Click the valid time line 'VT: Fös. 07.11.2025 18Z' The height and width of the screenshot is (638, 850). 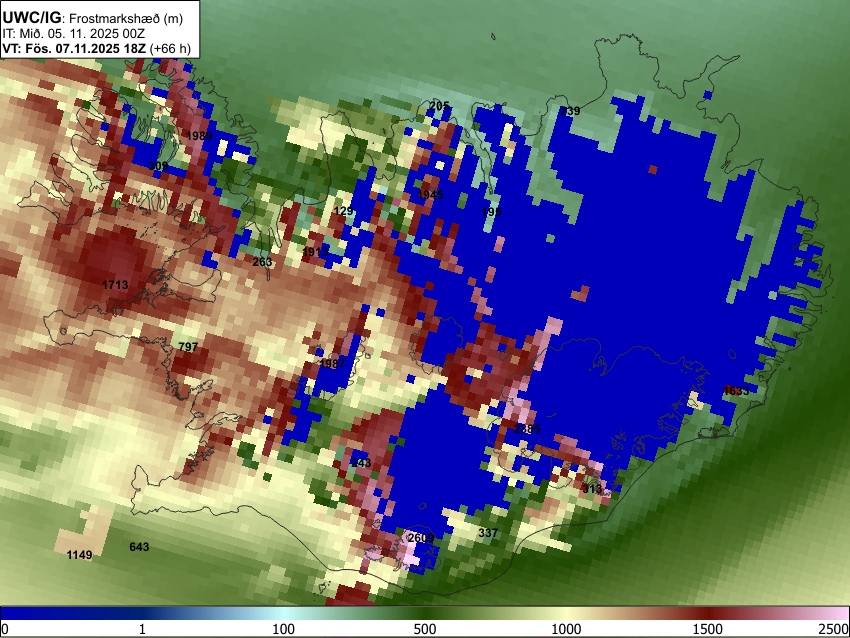tap(74, 48)
